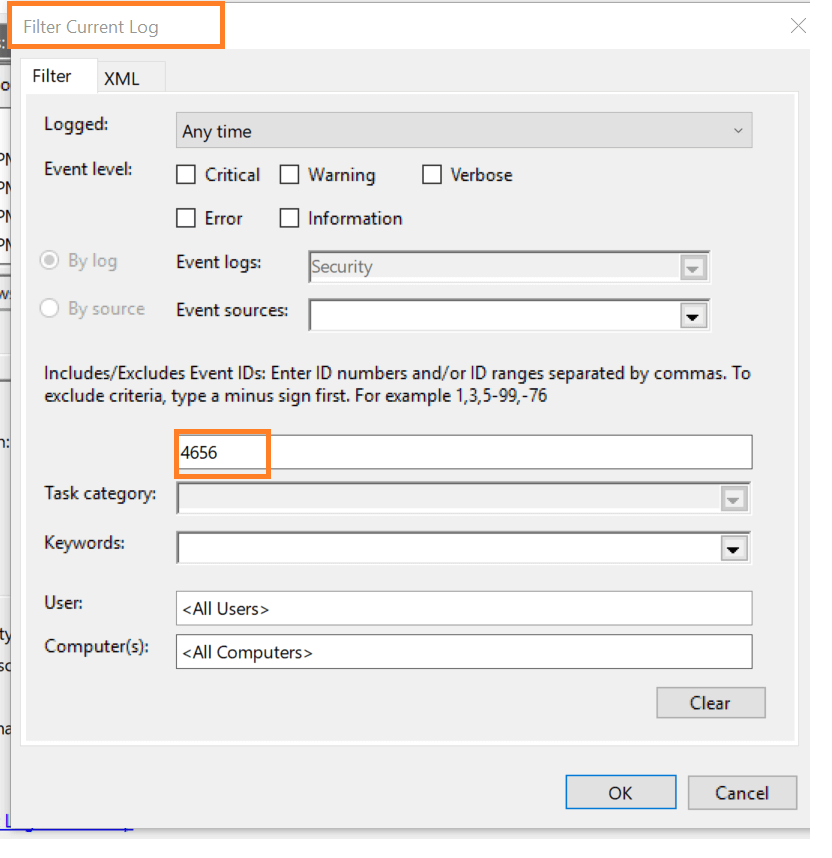Select the By log radio button
Viewport: 832px width, 858px height.
50,260
